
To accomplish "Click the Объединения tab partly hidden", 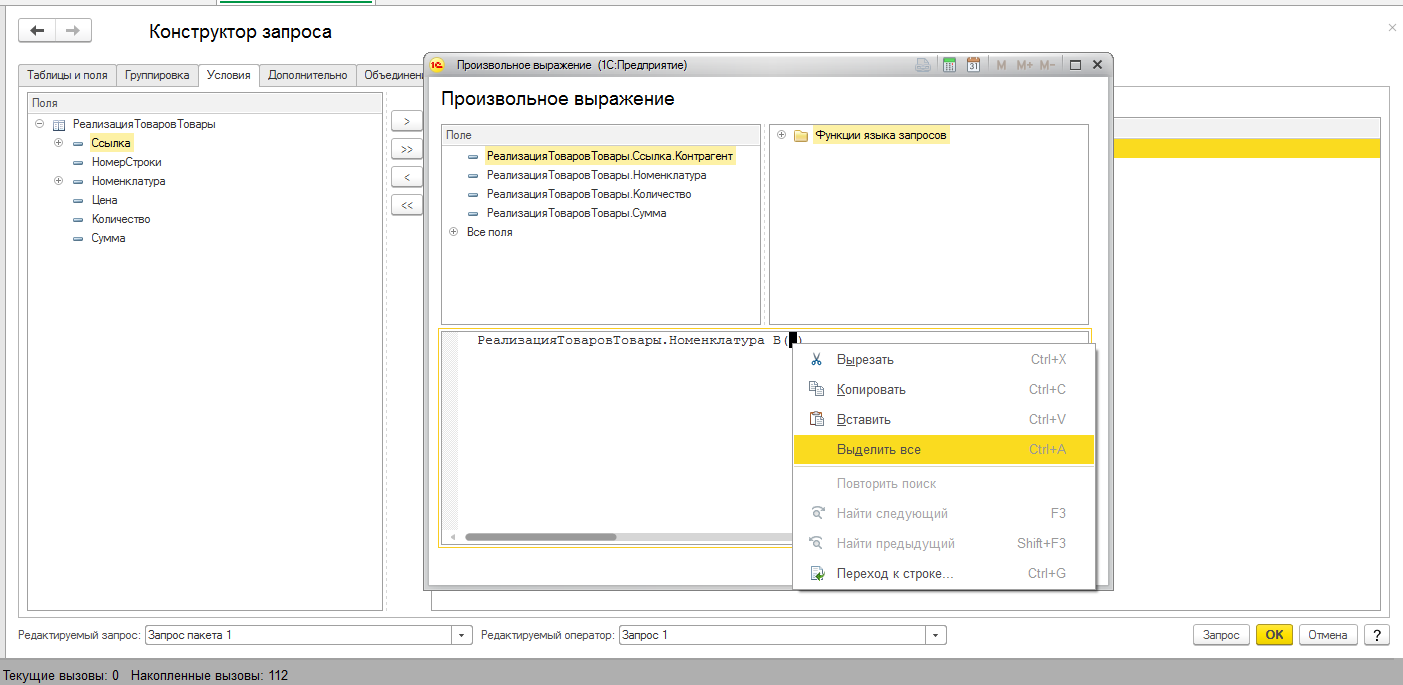I will tap(390, 75).
